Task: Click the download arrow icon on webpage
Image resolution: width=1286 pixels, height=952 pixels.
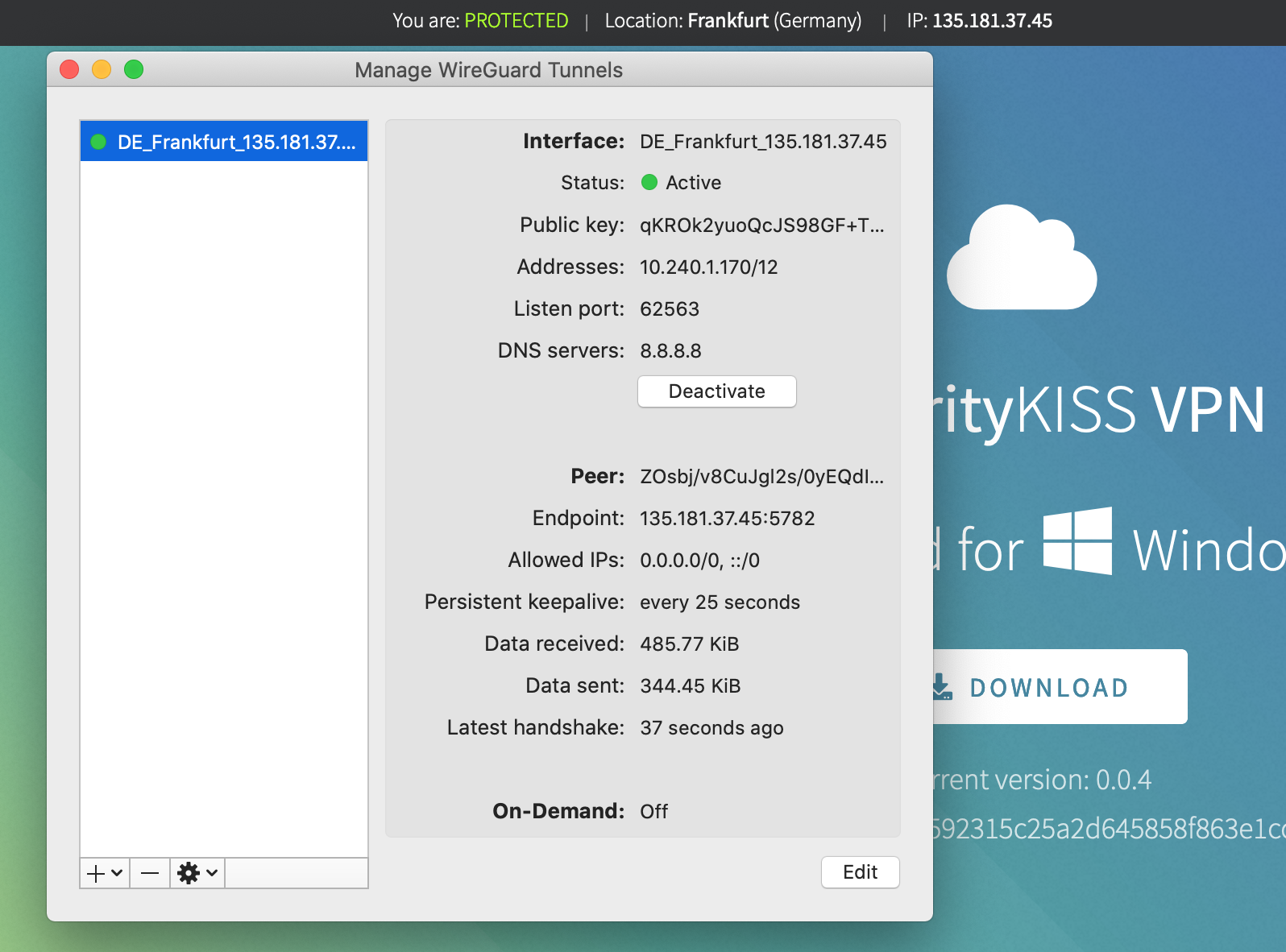Action: 941,687
